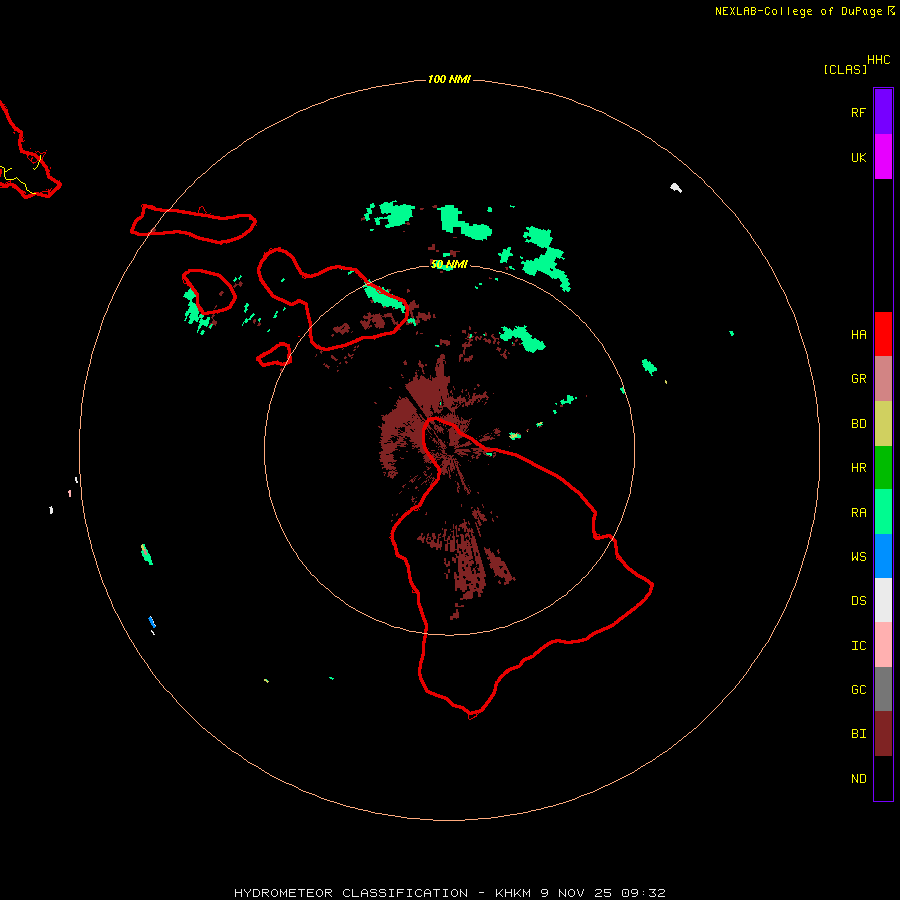The width and height of the screenshot is (900, 900).
Task: Click the RF legend label
Action: pos(858,112)
